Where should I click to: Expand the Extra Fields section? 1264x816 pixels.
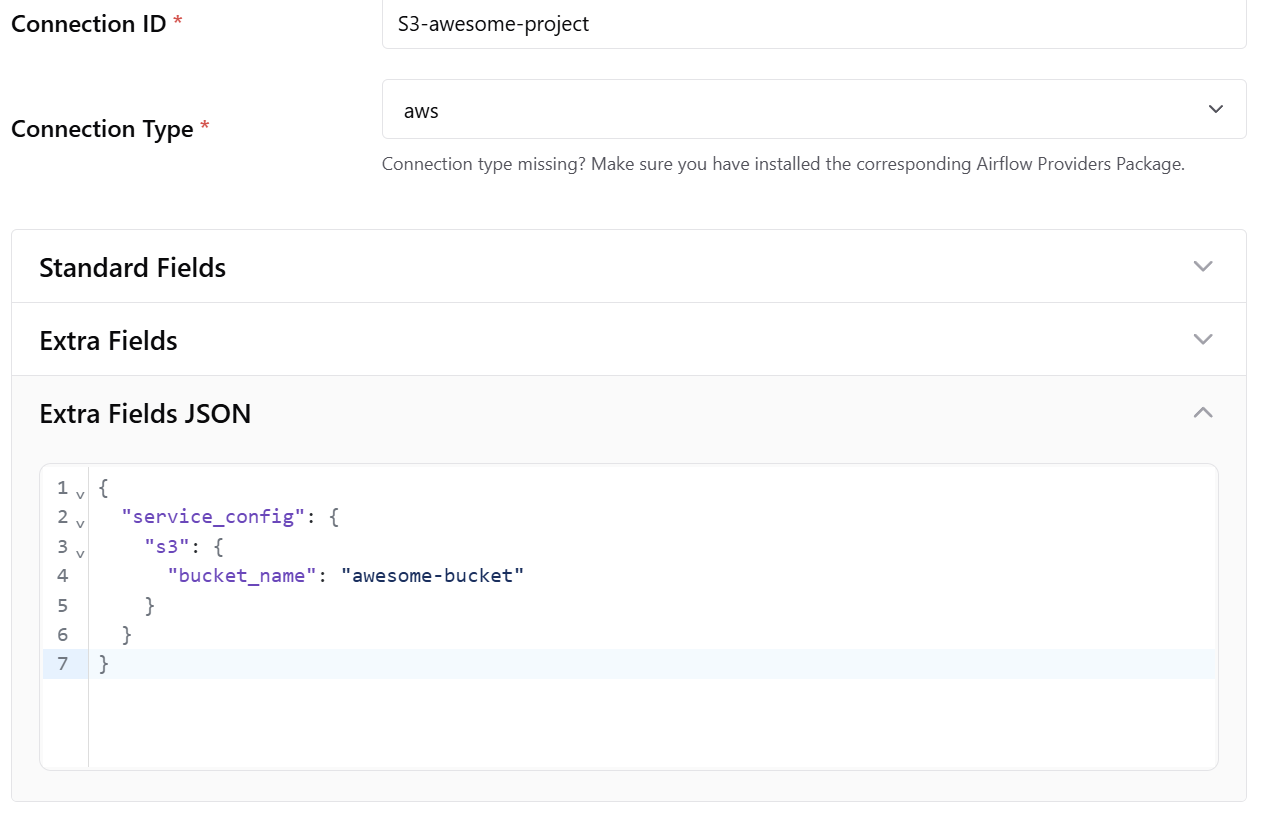(x=629, y=340)
